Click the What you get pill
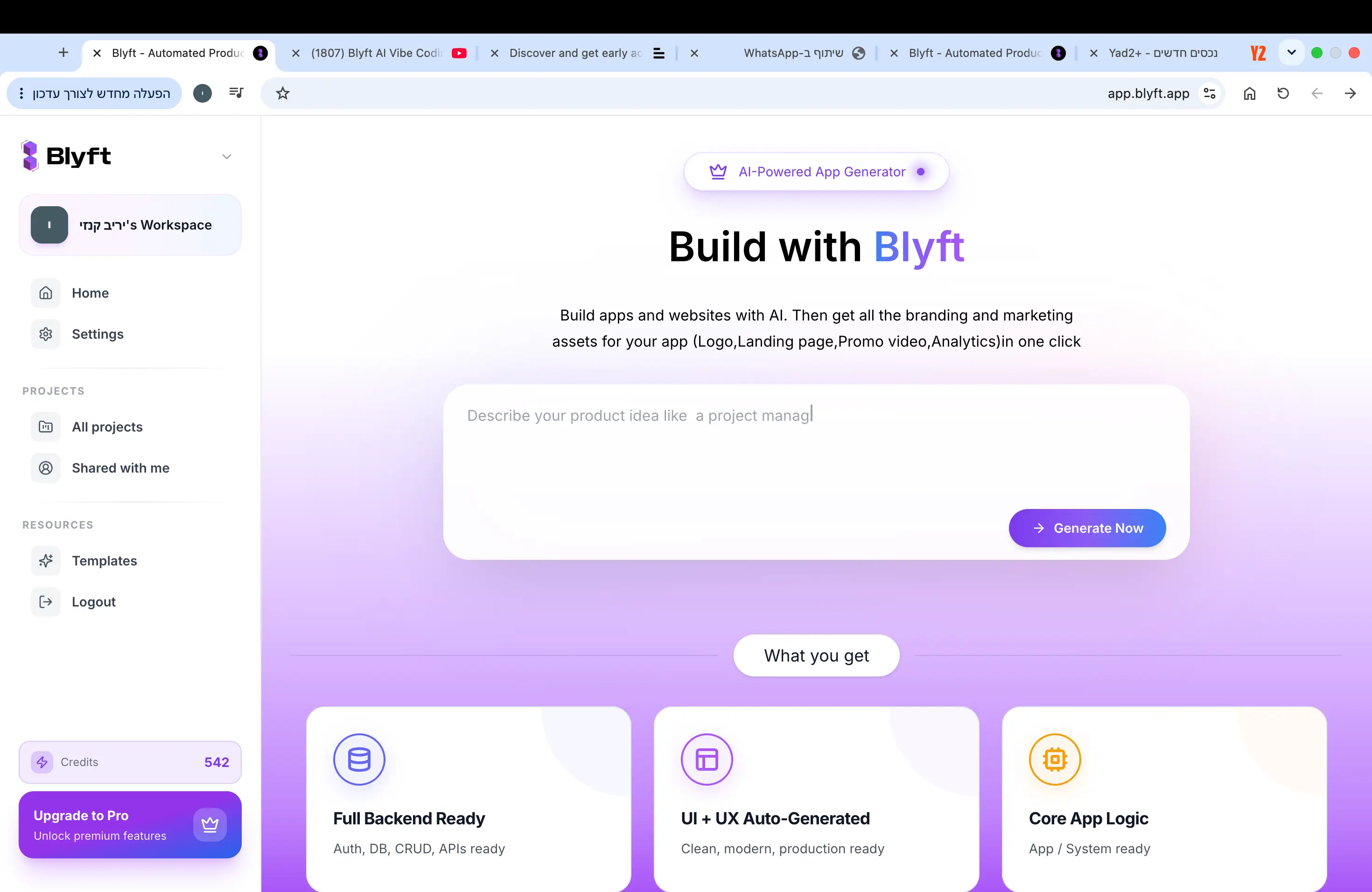 coord(816,655)
